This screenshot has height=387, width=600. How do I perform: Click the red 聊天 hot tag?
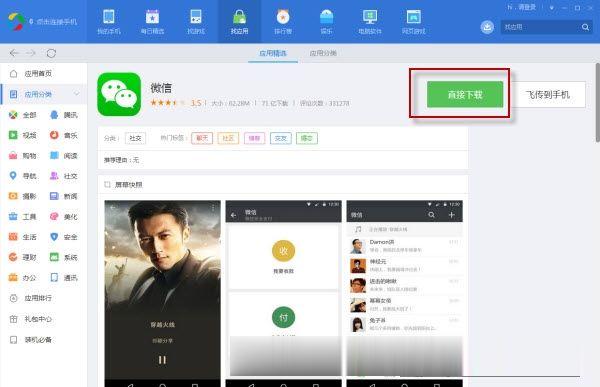202,138
